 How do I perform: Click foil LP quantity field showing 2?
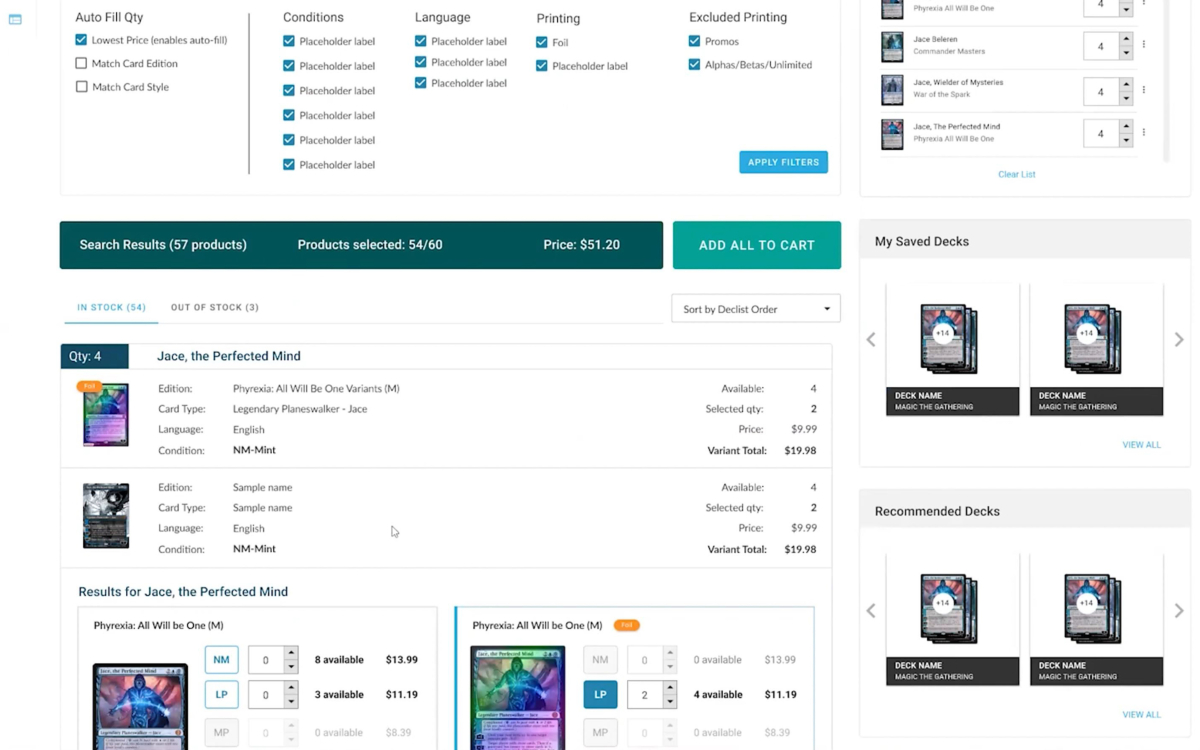click(645, 694)
